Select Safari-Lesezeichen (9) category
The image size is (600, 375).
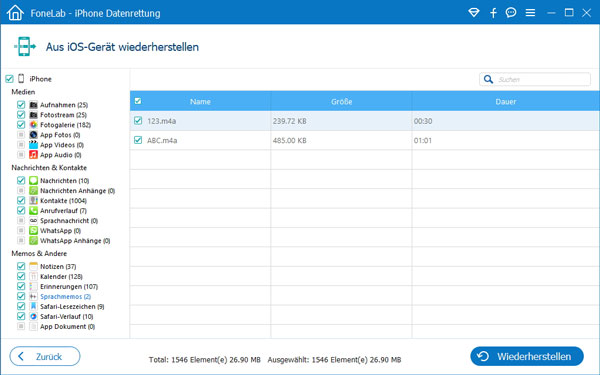pyautogui.click(x=72, y=307)
